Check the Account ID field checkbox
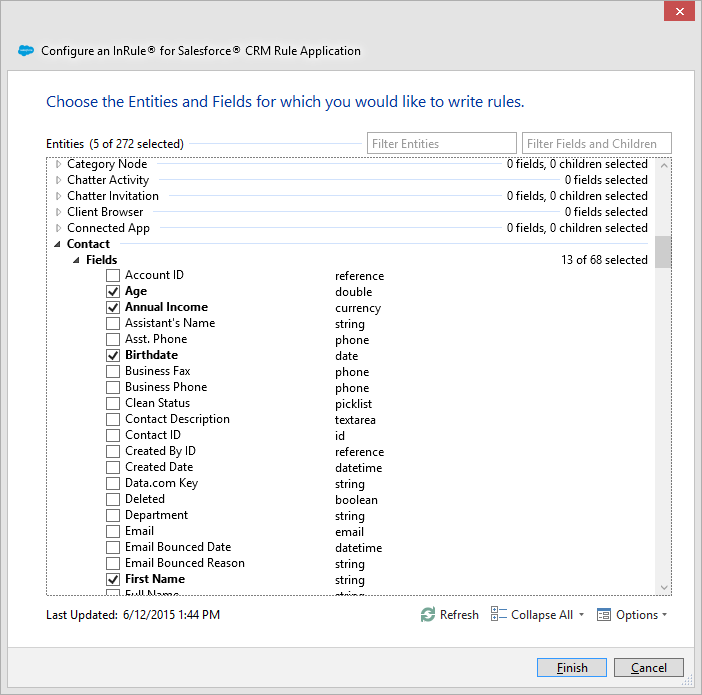Screen dimensions: 702x695 pos(113,275)
